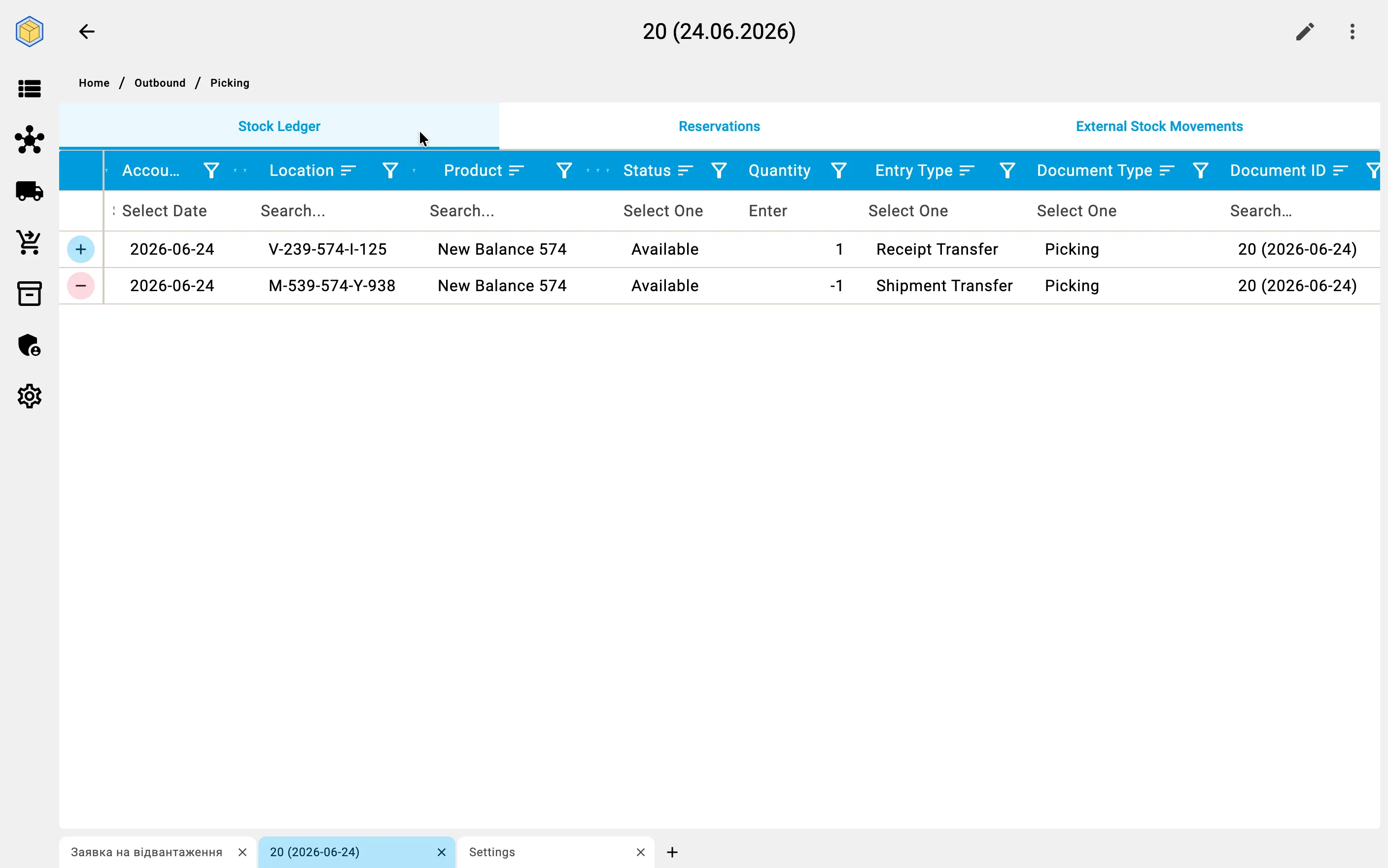Screen dimensions: 1388x868
Task: Click the Status column filter icon
Action: (719, 170)
